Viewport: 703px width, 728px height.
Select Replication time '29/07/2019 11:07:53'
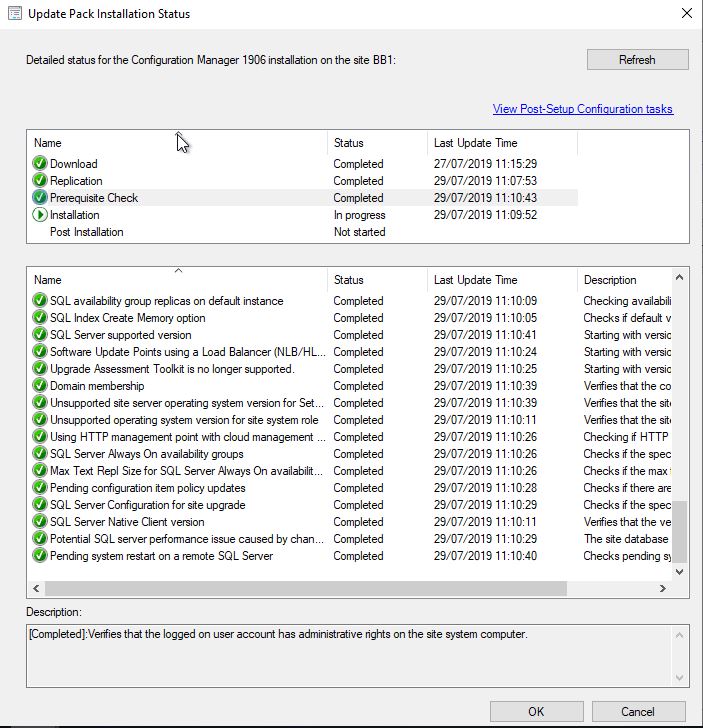pyautogui.click(x=485, y=181)
